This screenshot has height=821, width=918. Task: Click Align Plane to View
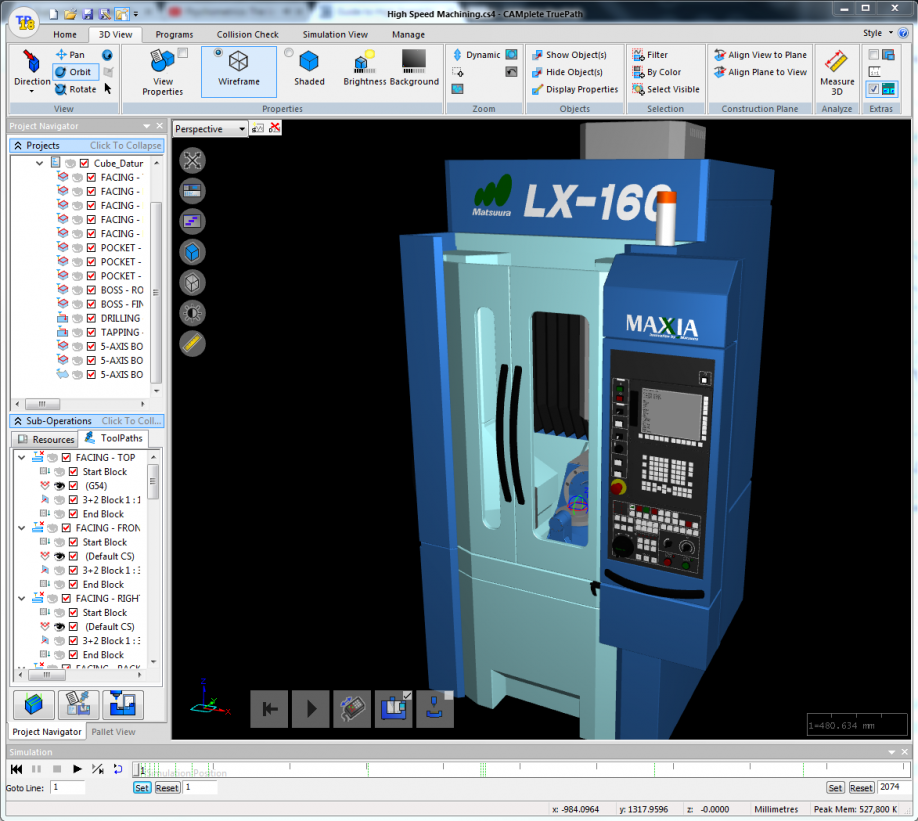click(x=760, y=72)
